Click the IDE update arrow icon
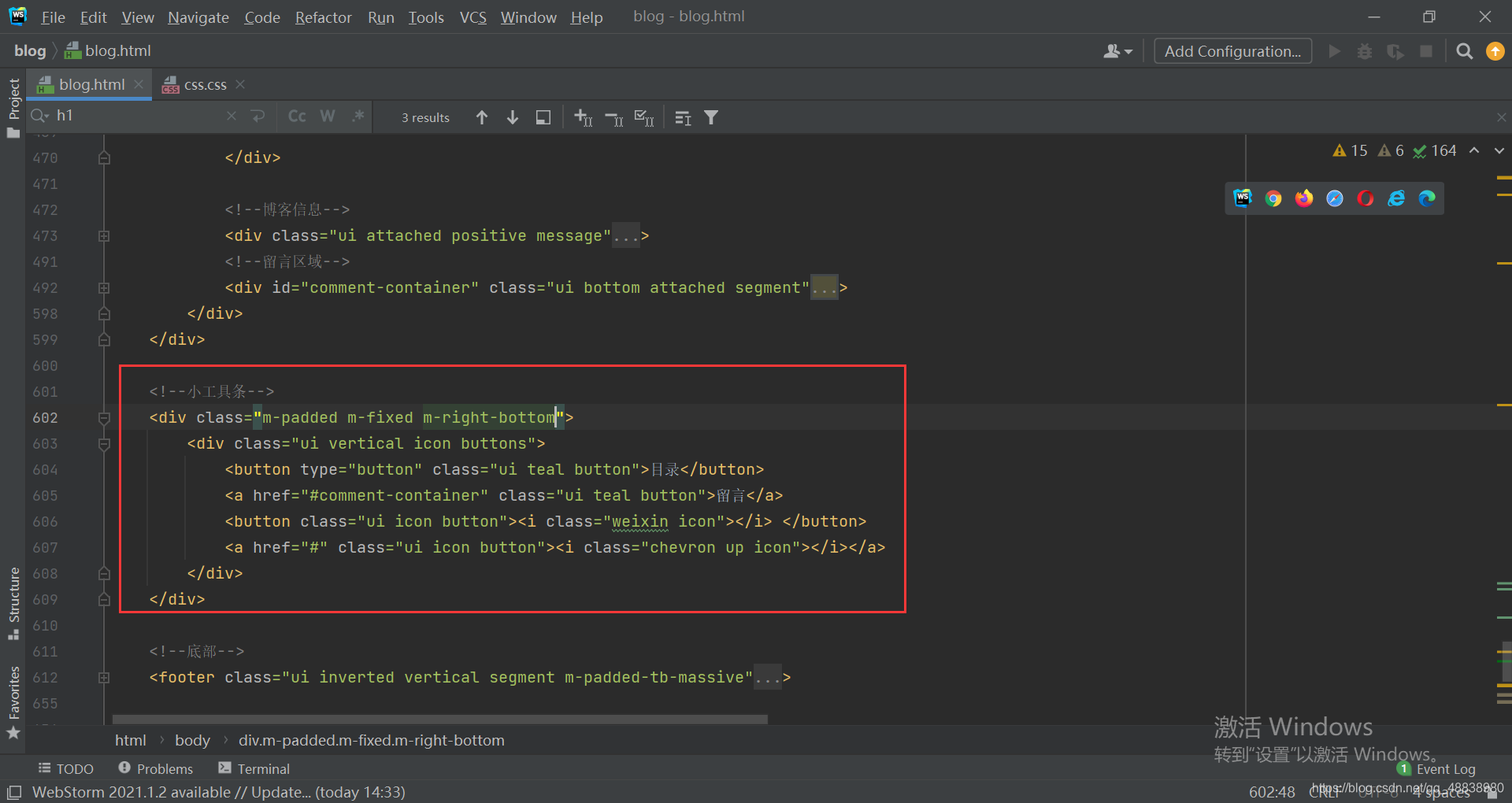The image size is (1512, 803). point(1495,51)
